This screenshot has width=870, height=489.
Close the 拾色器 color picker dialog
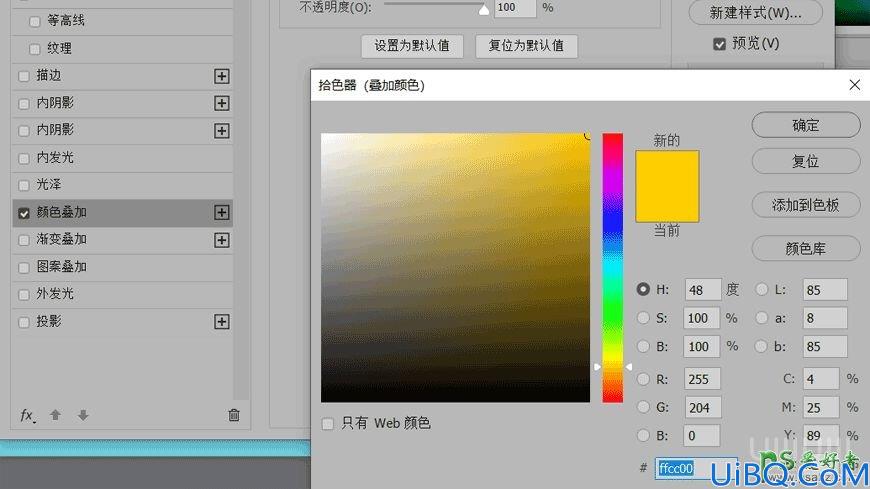click(x=854, y=85)
